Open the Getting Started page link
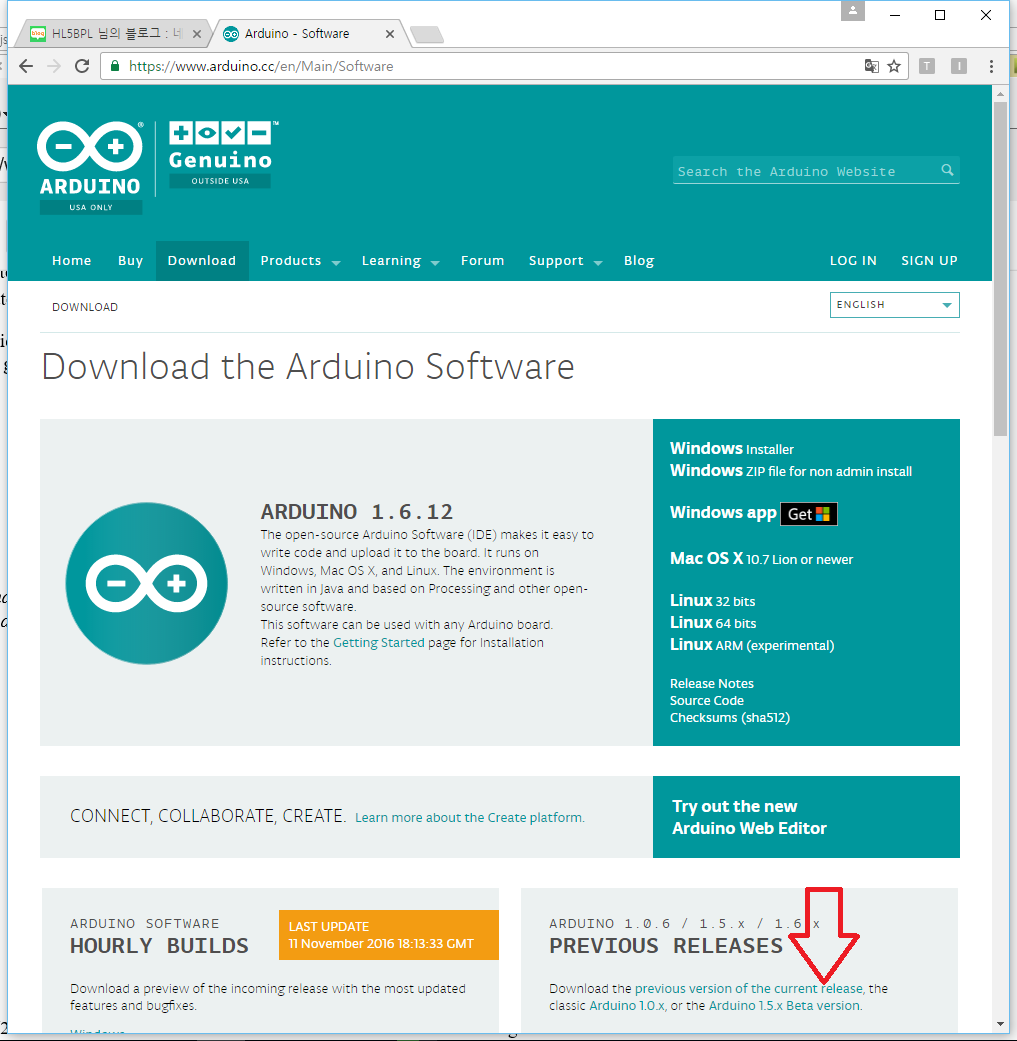1017x1041 pixels. pyautogui.click(x=378, y=643)
